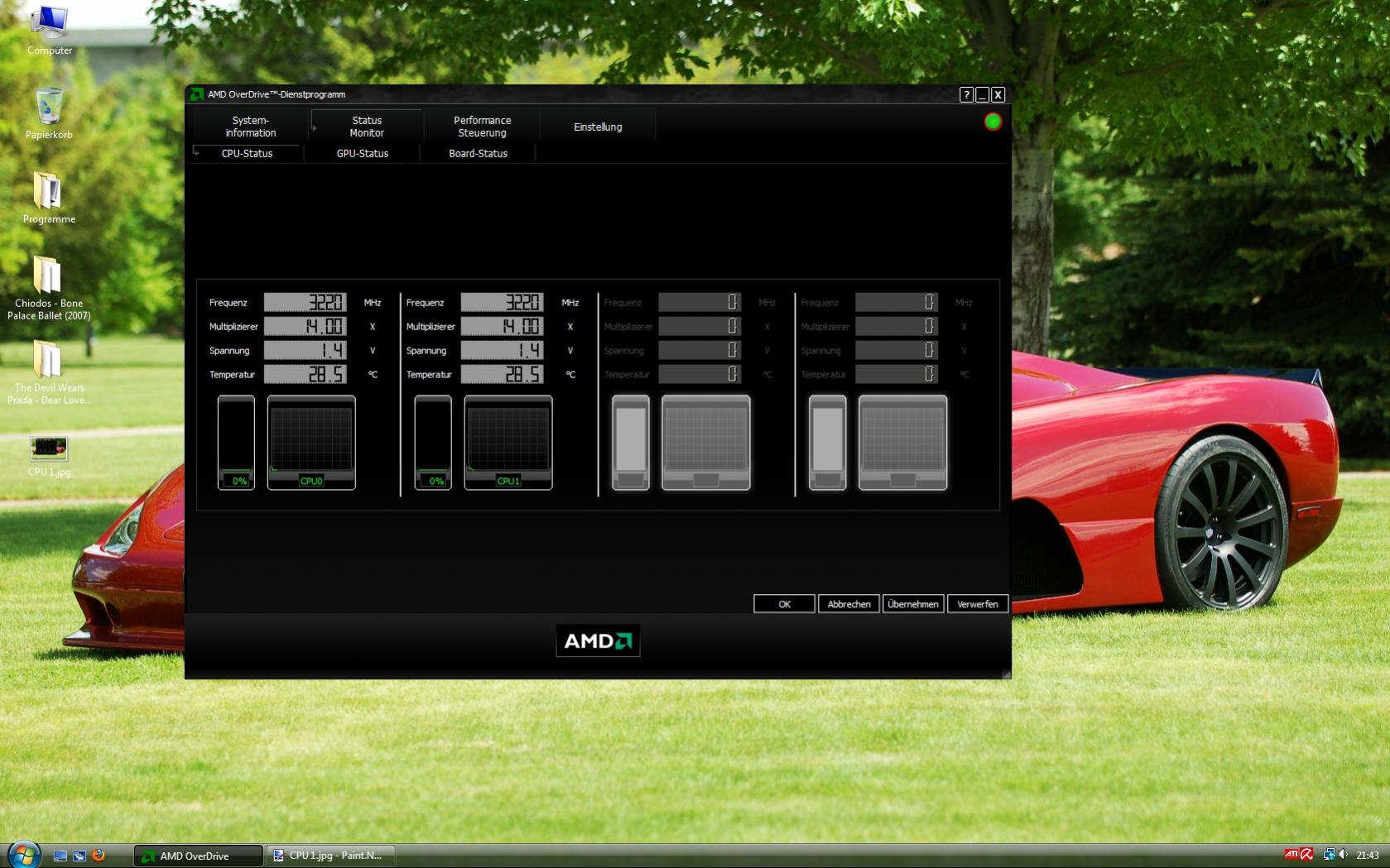Click the Show Desktop quick launch icon
1390x868 pixels.
[60, 856]
